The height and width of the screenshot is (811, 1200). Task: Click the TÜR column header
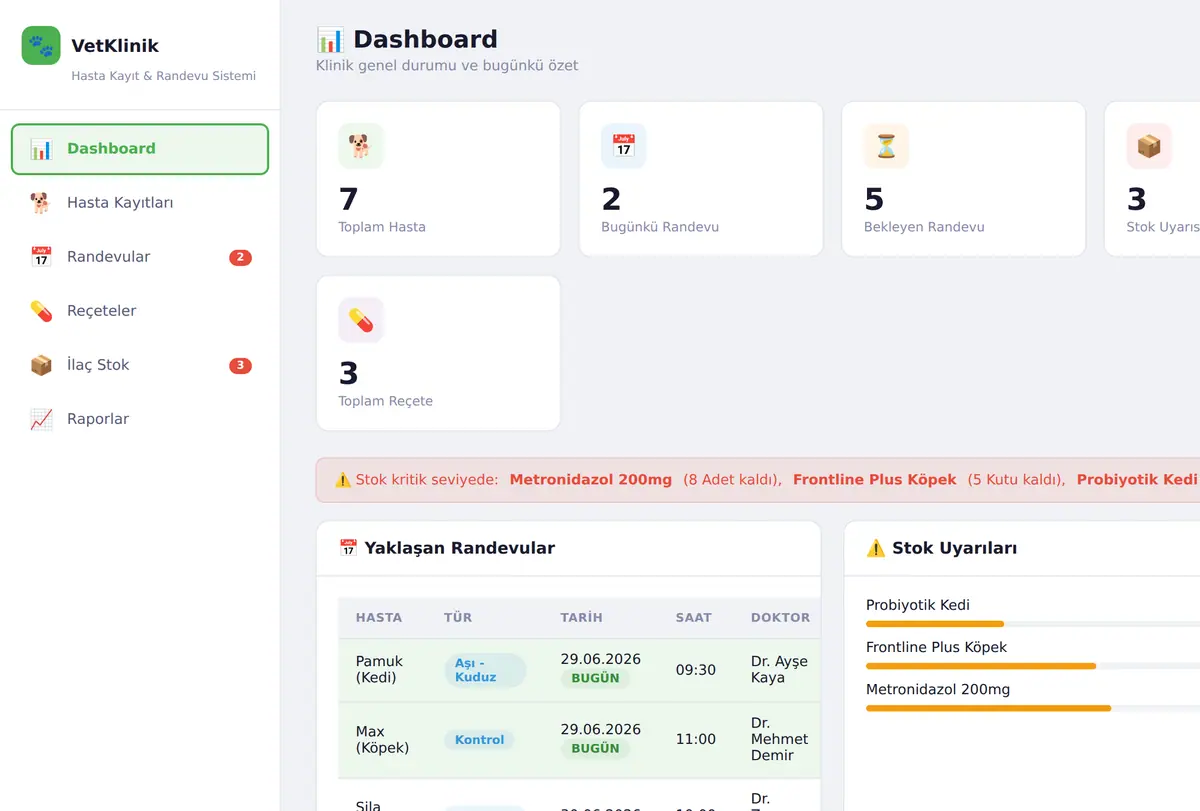tap(458, 618)
